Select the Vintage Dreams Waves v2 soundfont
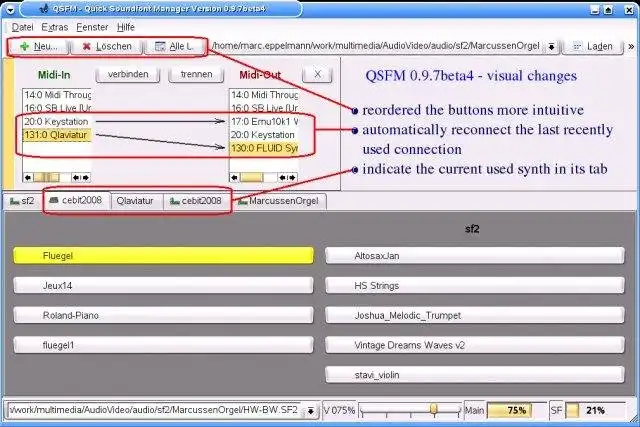This screenshot has width=640, height=427. point(475,345)
